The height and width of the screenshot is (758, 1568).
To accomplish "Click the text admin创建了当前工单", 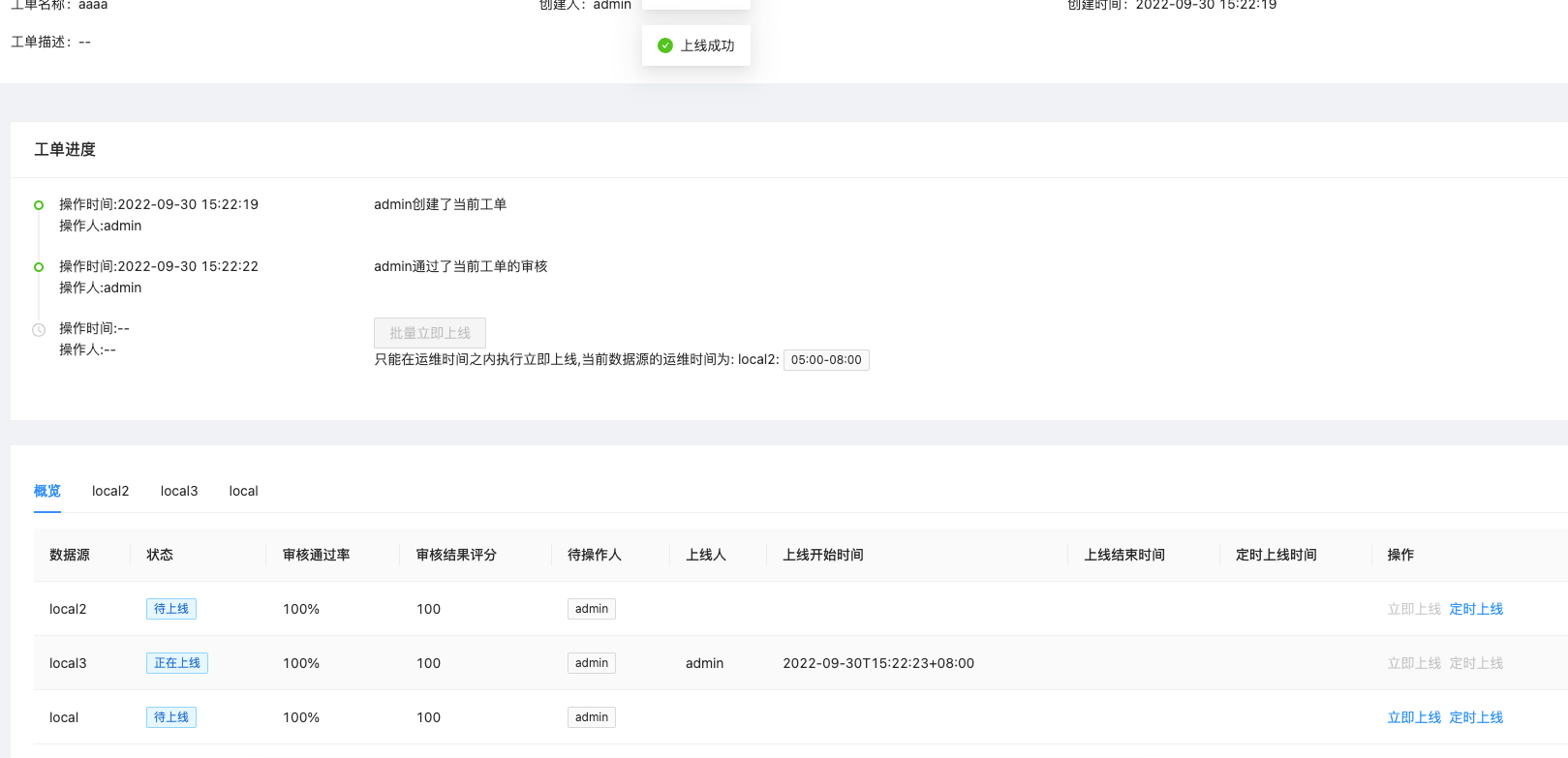I will point(441,204).
